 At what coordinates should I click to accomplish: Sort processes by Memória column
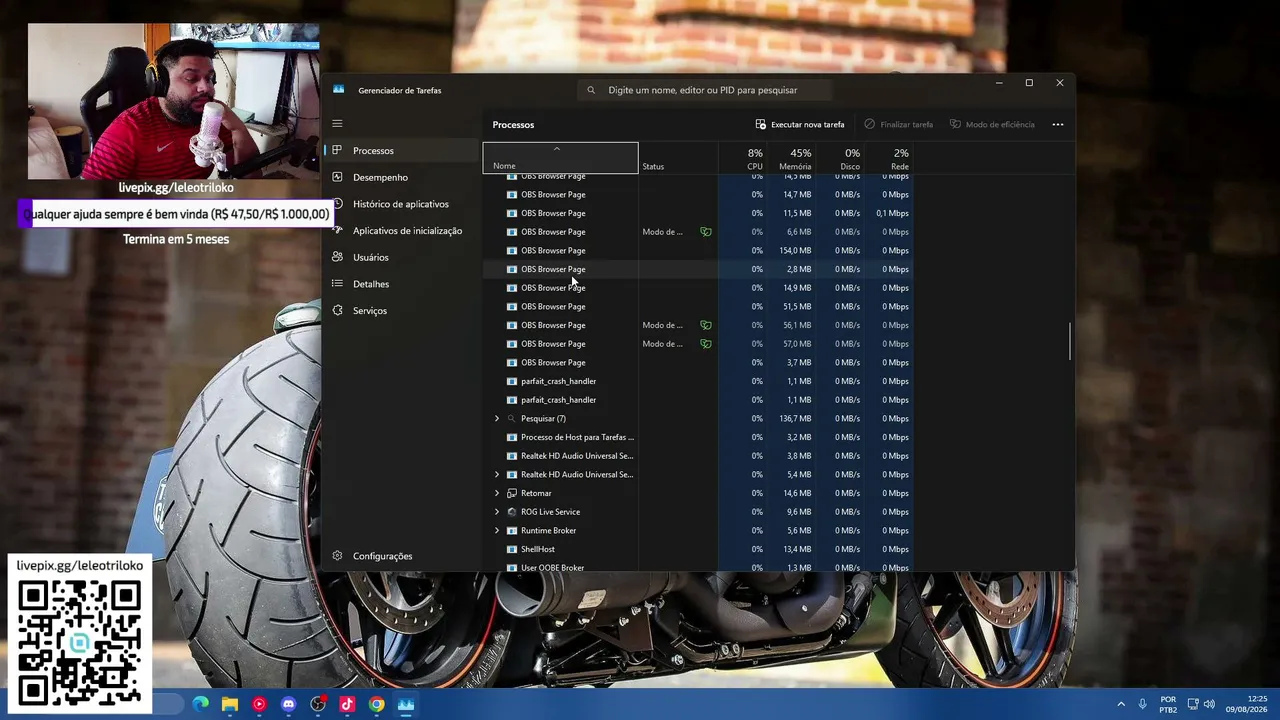click(792, 158)
